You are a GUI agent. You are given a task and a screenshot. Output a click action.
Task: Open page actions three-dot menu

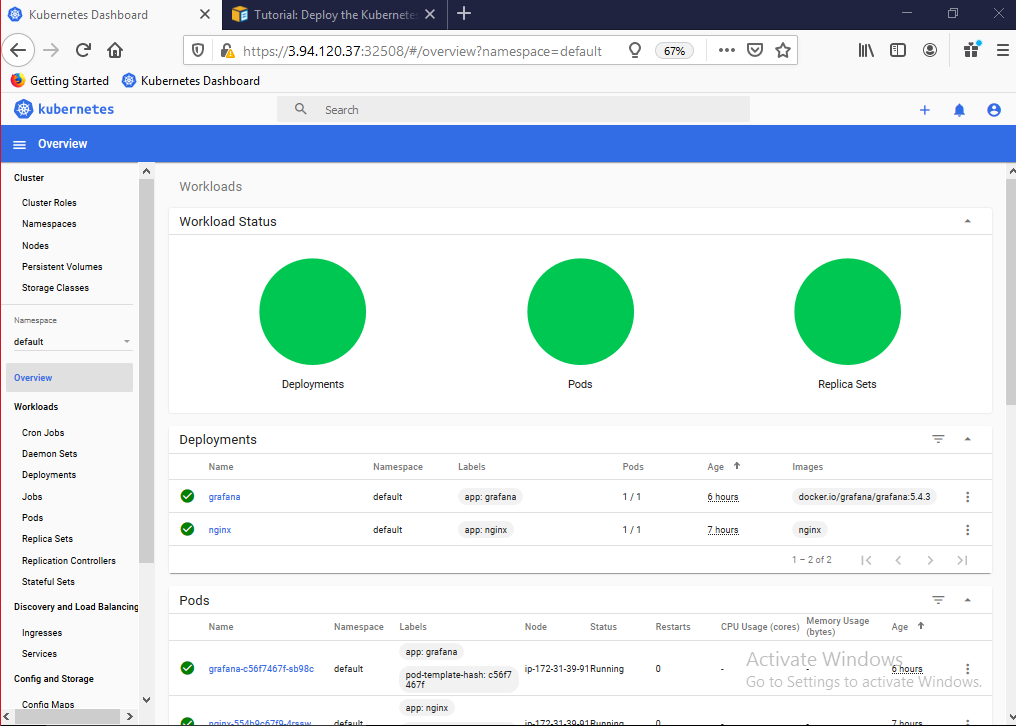(x=726, y=51)
